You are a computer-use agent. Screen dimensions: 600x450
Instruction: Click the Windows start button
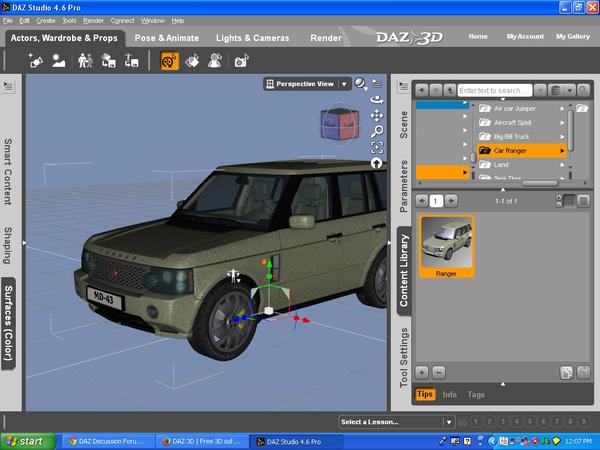coord(28,442)
